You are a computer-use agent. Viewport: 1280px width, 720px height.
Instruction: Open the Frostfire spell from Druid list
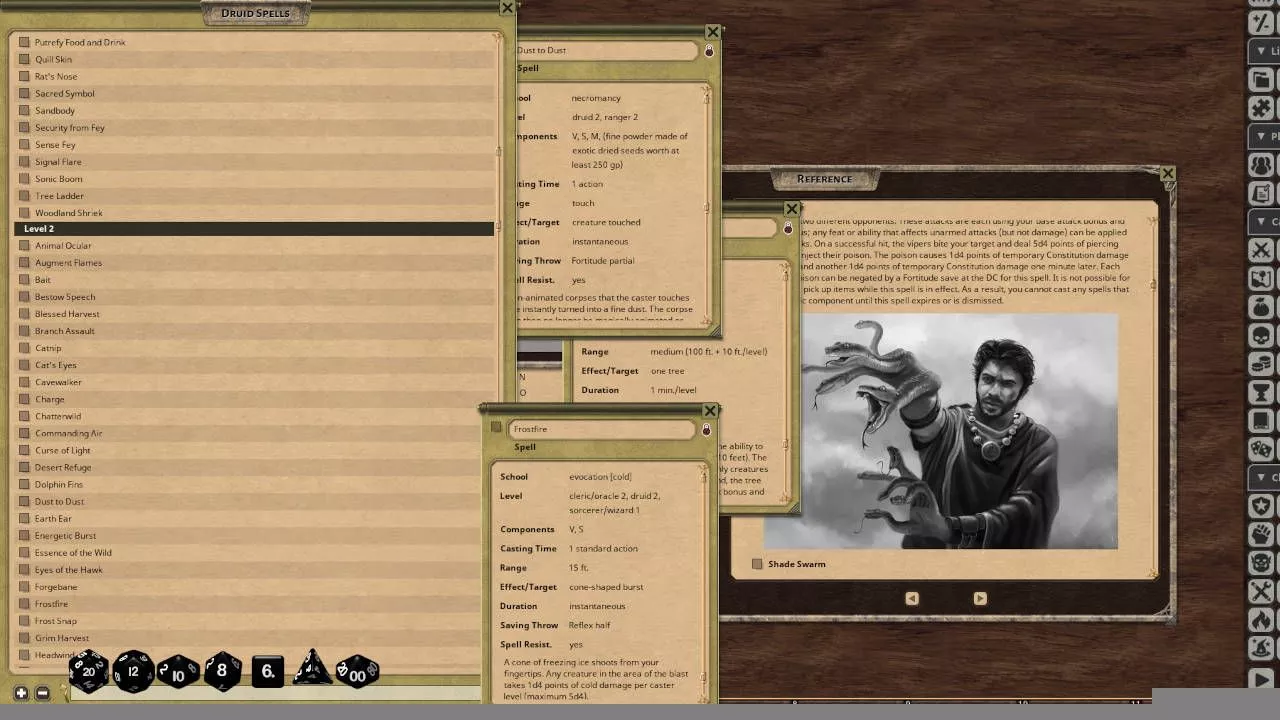(51, 604)
